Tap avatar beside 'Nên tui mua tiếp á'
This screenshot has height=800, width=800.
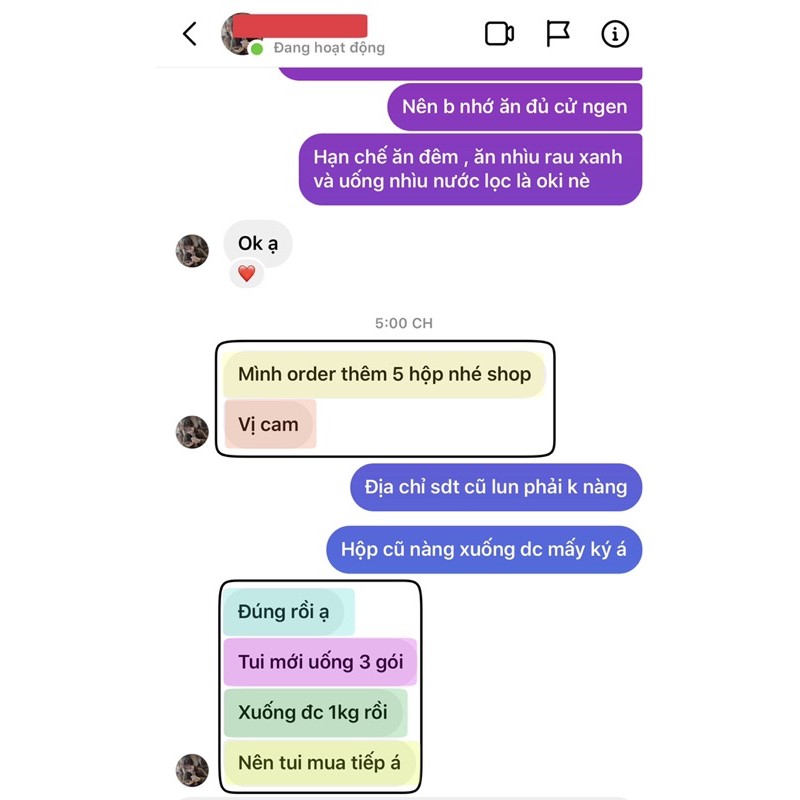tap(192, 770)
